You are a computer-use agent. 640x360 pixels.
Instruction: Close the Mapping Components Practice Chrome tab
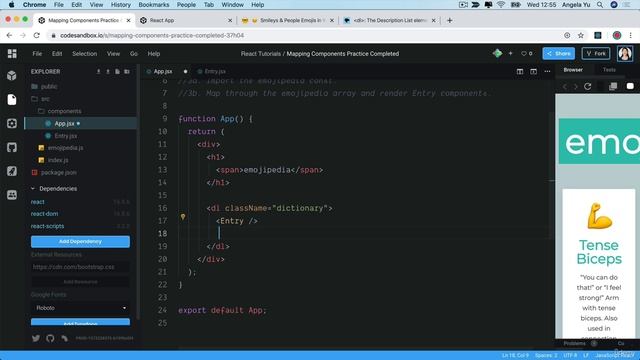(x=129, y=20)
